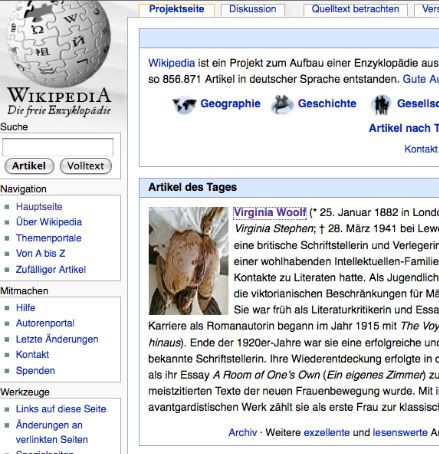
Task: Open Änderungen an verlinkten Seiten link
Action: [52, 432]
